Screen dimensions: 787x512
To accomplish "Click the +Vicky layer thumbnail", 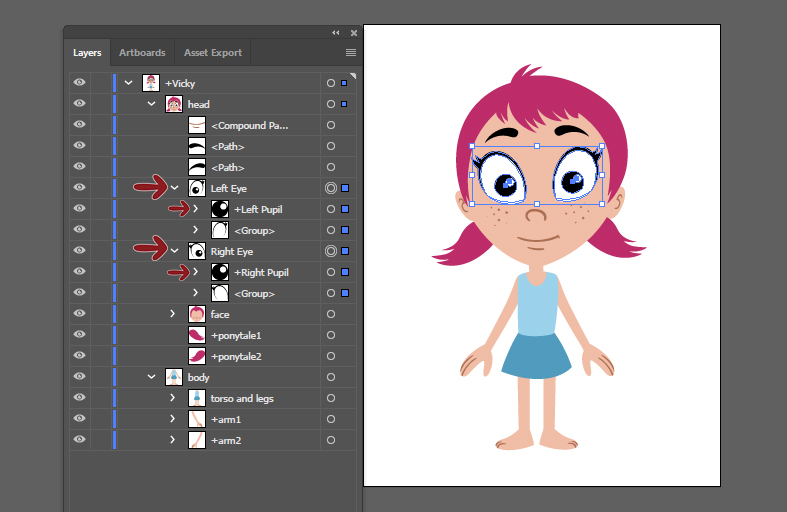I will tap(151, 83).
